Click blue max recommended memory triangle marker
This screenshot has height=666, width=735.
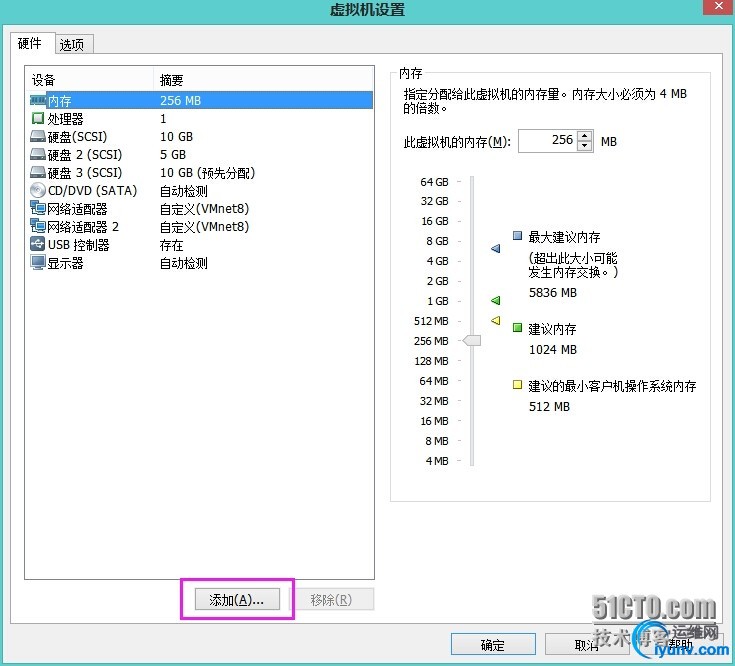pos(495,248)
